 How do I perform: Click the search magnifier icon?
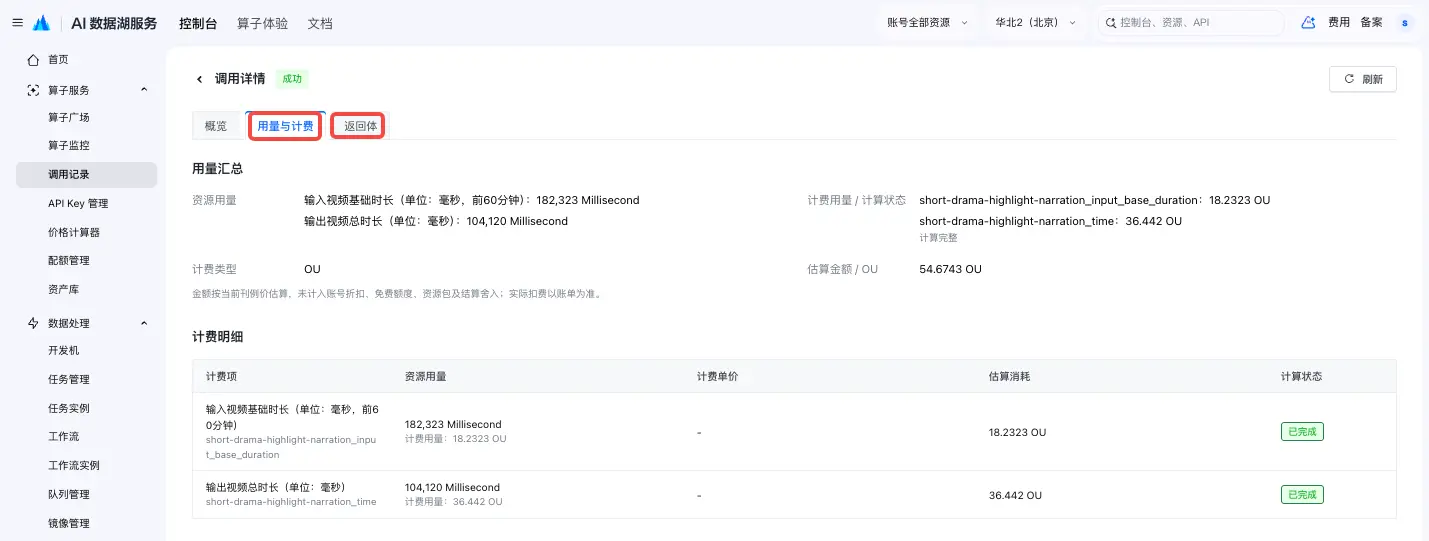(1111, 22)
